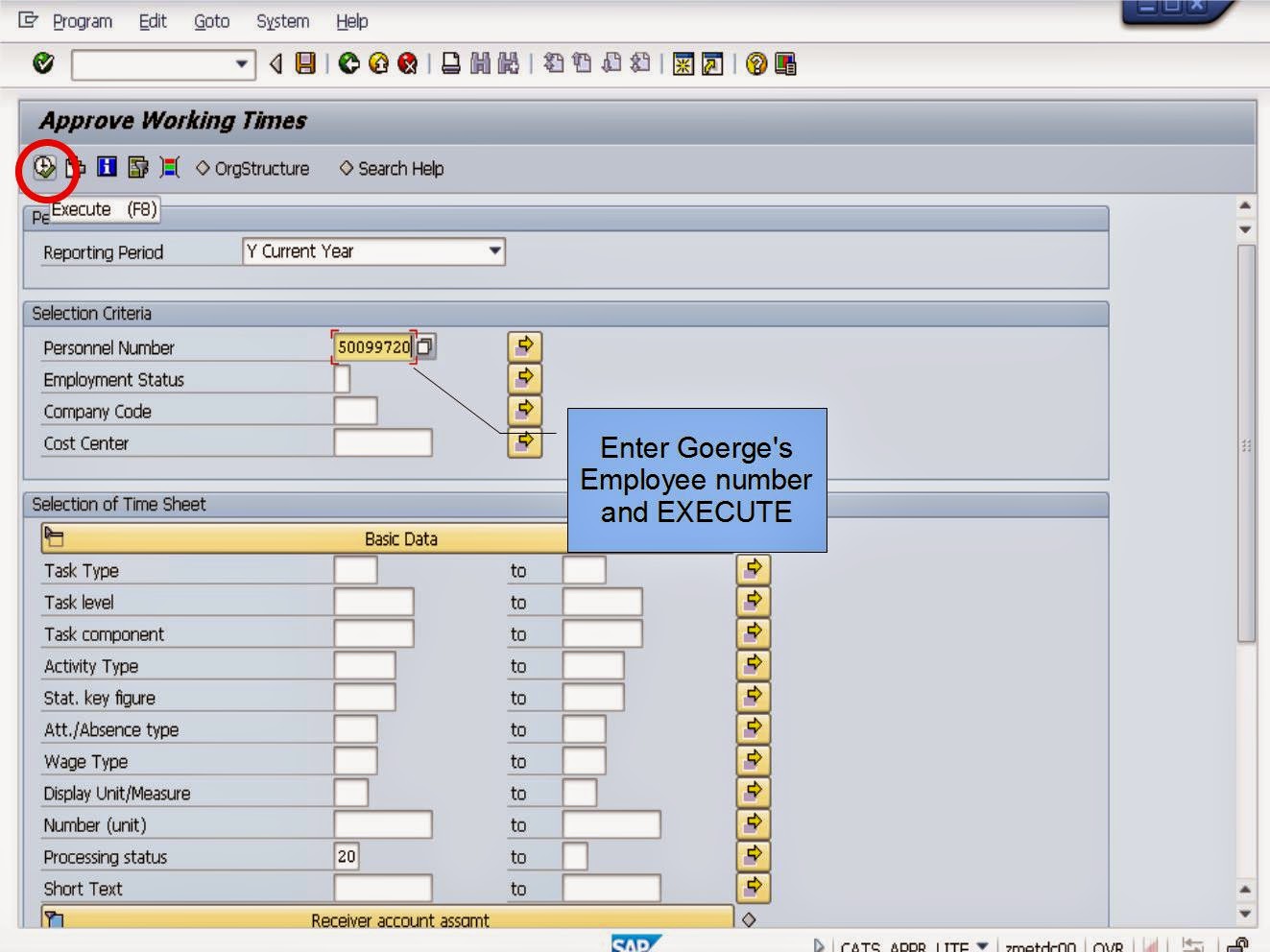Click the Task Type from field
Screen dimensions: 1270x952
(355, 570)
